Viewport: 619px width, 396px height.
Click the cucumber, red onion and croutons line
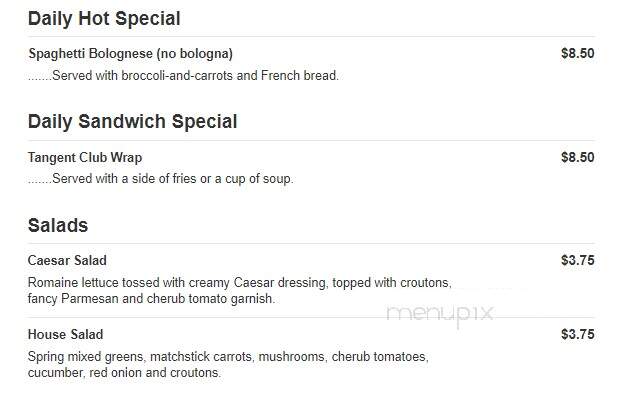(x=124, y=373)
